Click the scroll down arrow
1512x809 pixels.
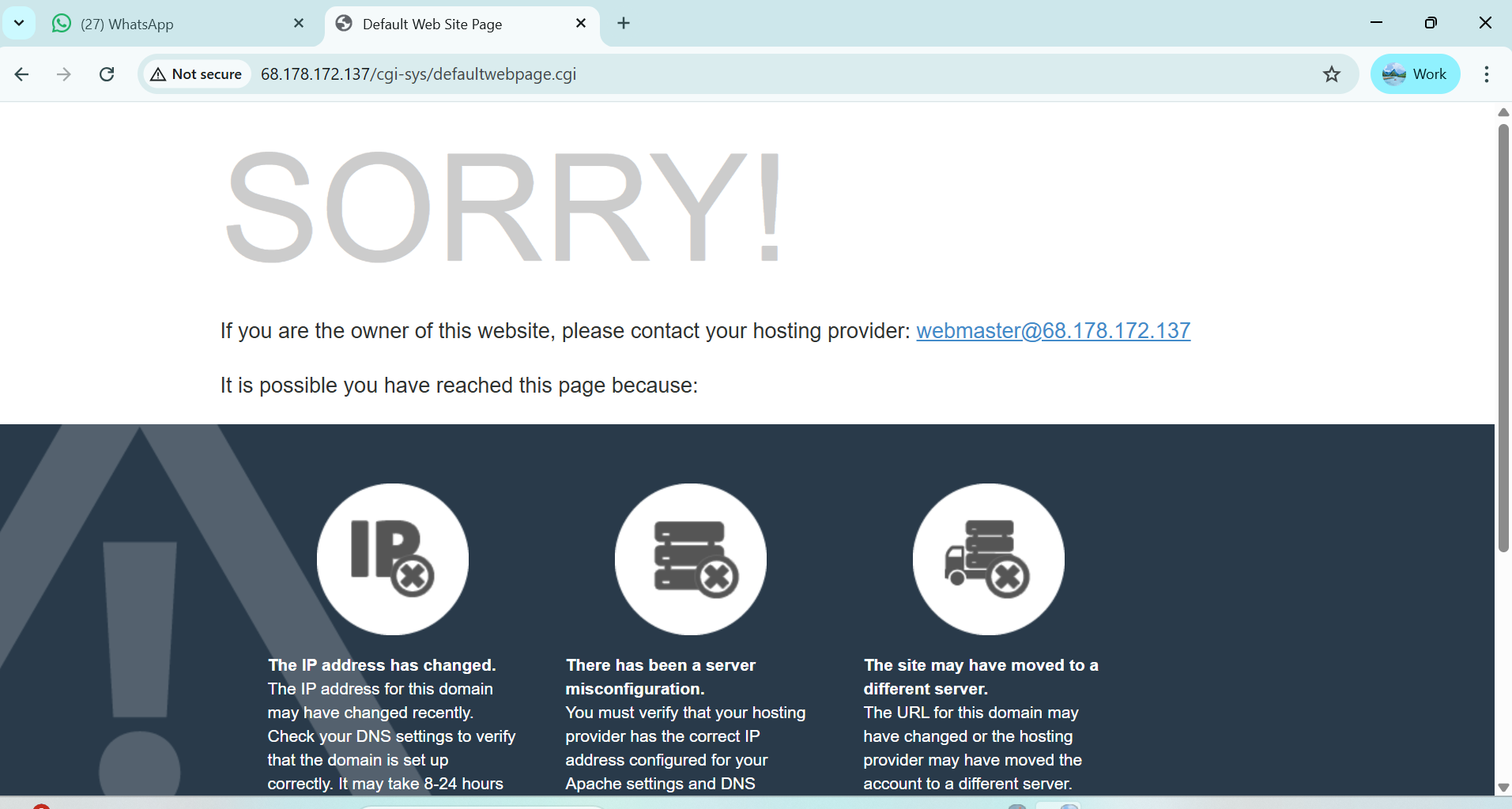click(1503, 788)
